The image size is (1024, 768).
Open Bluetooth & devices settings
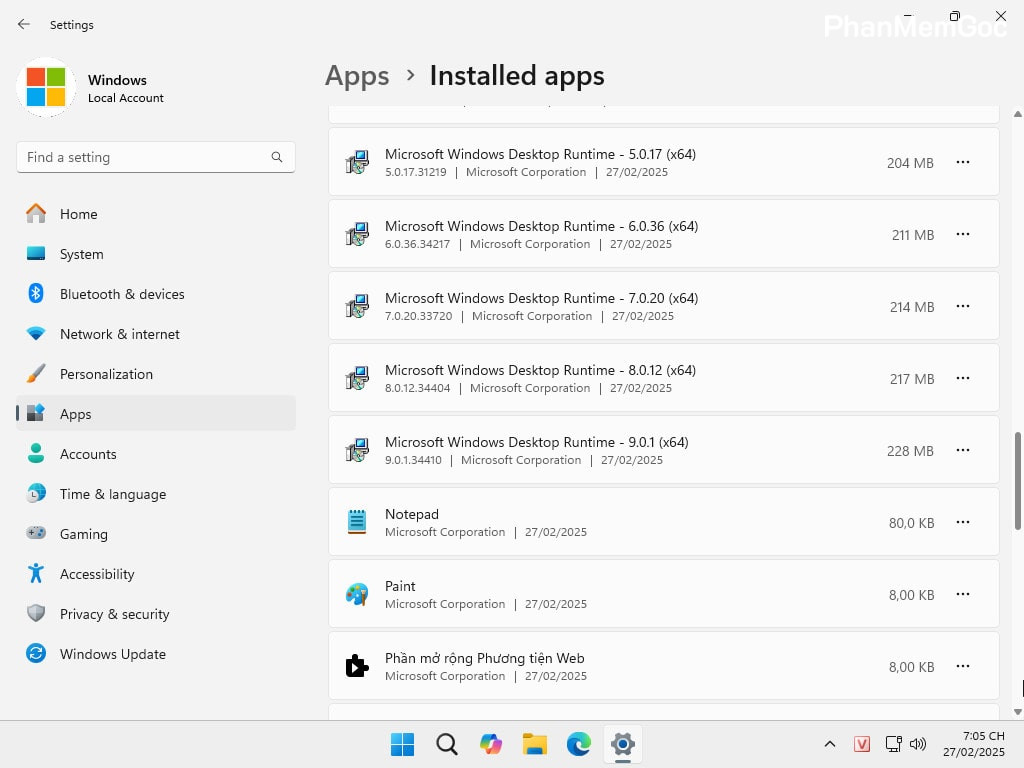click(x=122, y=294)
